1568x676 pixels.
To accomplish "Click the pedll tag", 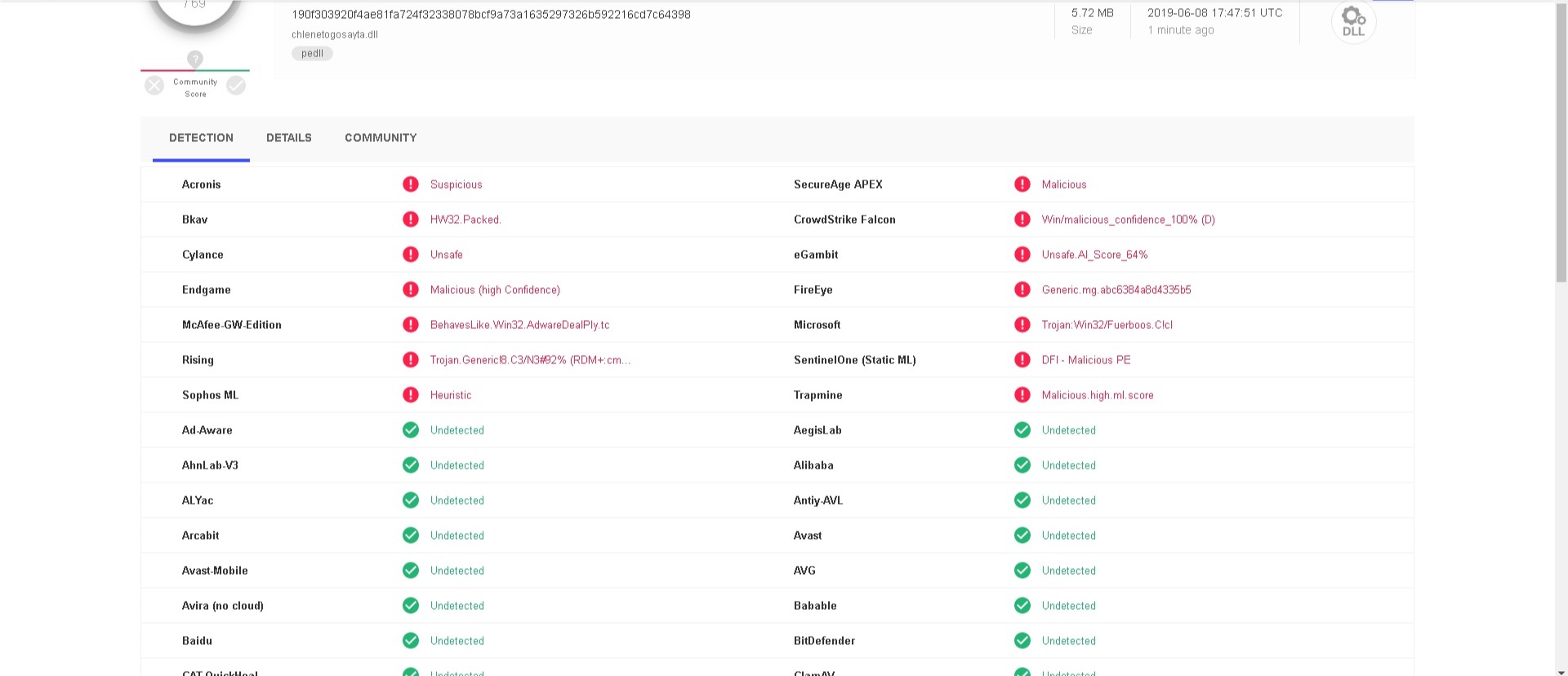I will [312, 54].
